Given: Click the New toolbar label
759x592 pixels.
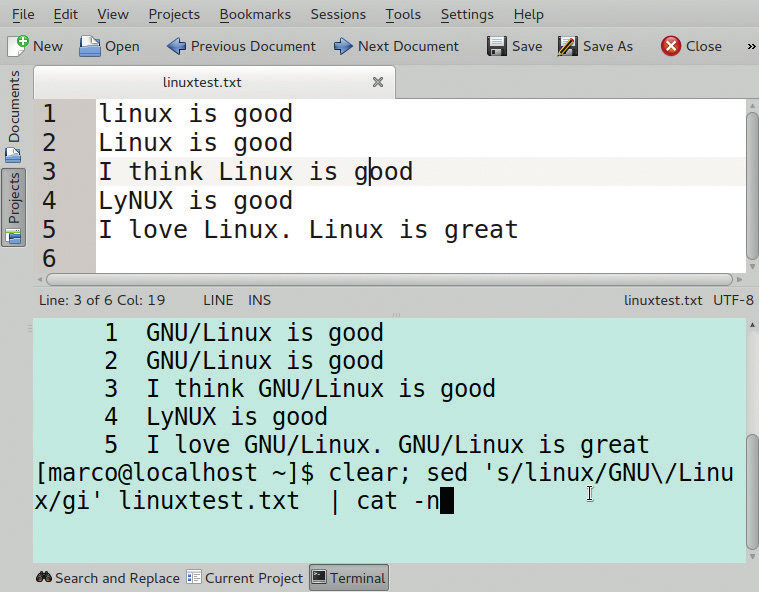Looking at the screenshot, I should pos(48,46).
